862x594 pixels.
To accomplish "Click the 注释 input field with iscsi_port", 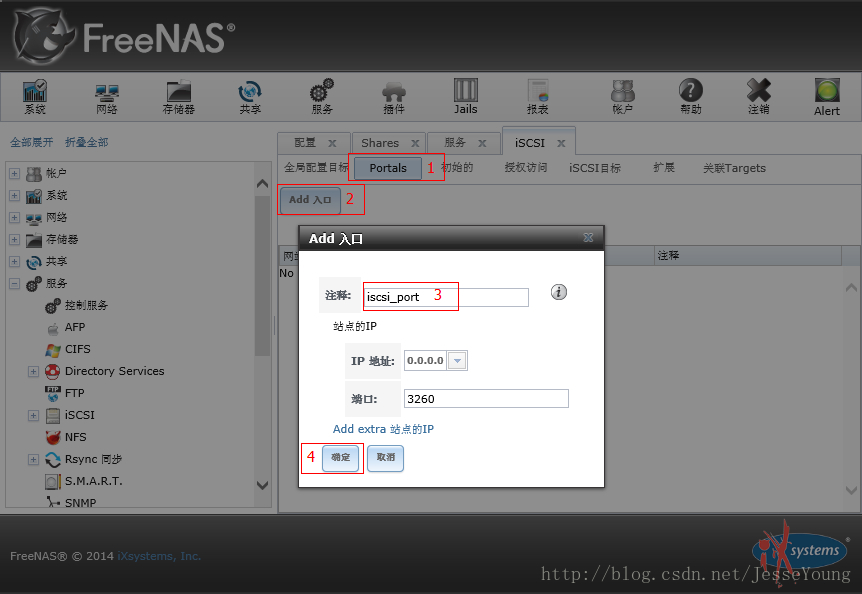I will click(446, 297).
